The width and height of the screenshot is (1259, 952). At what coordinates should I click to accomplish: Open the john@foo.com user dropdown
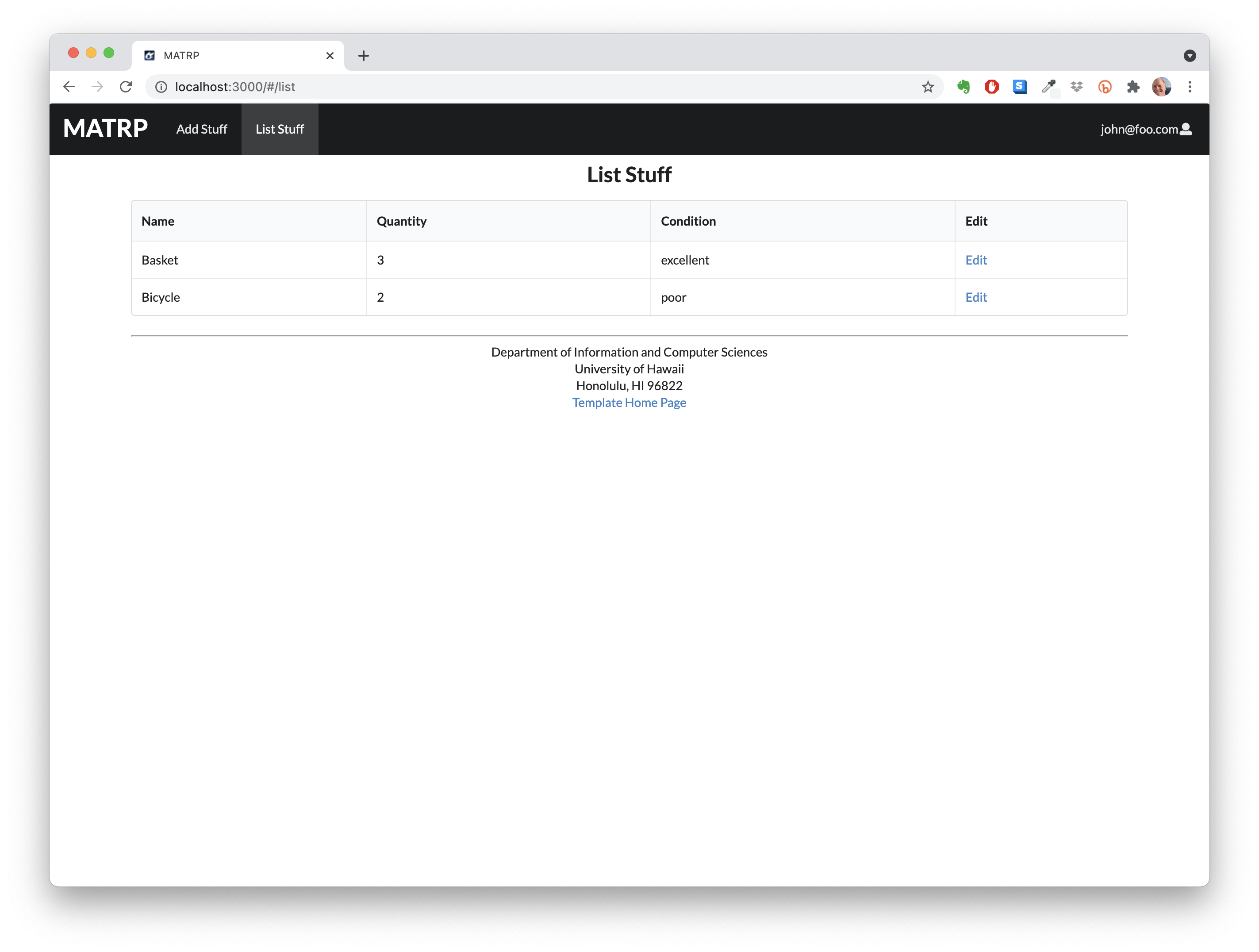coord(1145,129)
